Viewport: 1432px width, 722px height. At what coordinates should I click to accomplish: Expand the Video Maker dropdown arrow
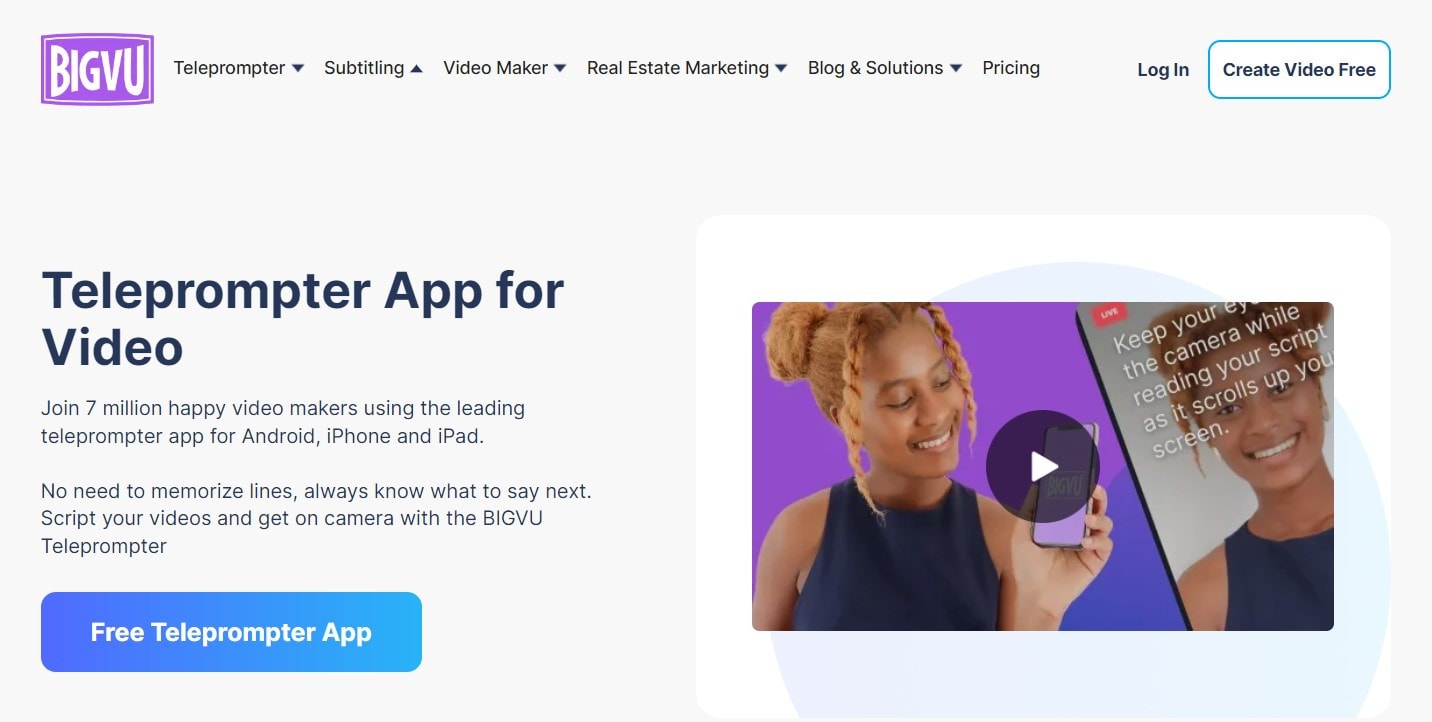pyautogui.click(x=560, y=69)
